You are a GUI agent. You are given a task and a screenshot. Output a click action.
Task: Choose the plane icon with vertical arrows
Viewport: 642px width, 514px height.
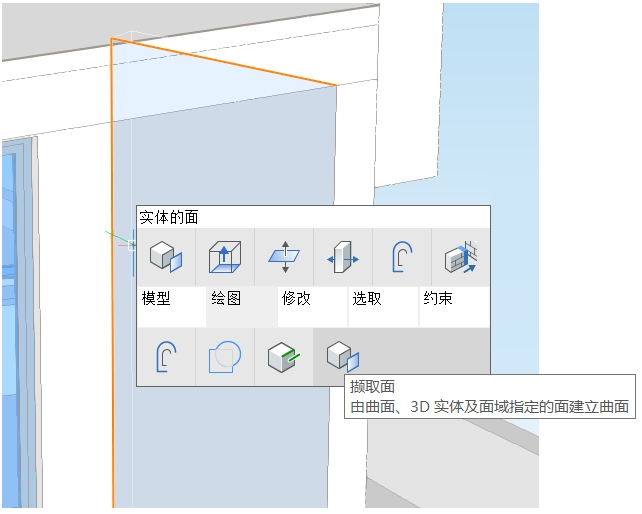pos(284,257)
